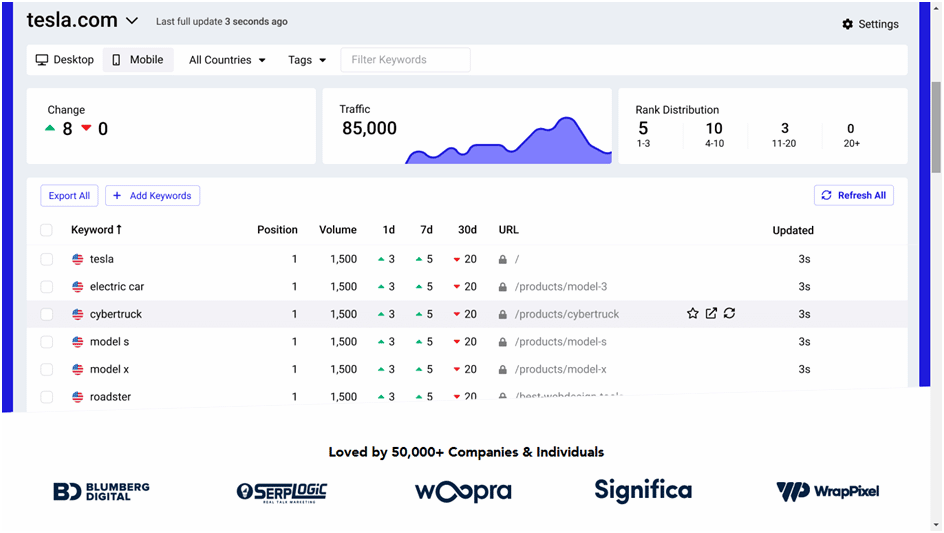Screen dimensions: 944x533
Task: Open cybertruck result in external link icon
Action: [711, 313]
